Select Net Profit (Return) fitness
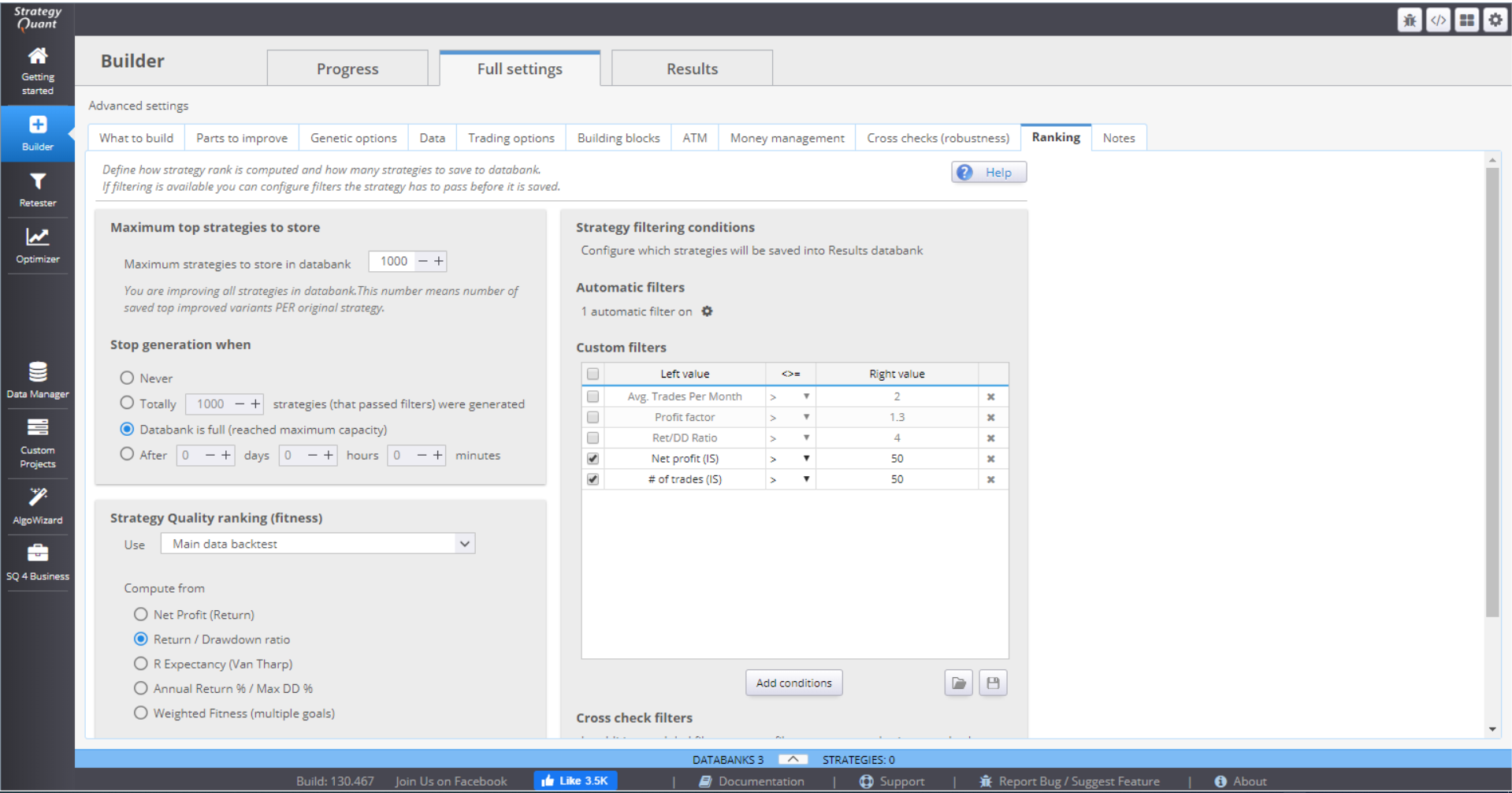This screenshot has height=793, width=1512. coord(140,614)
